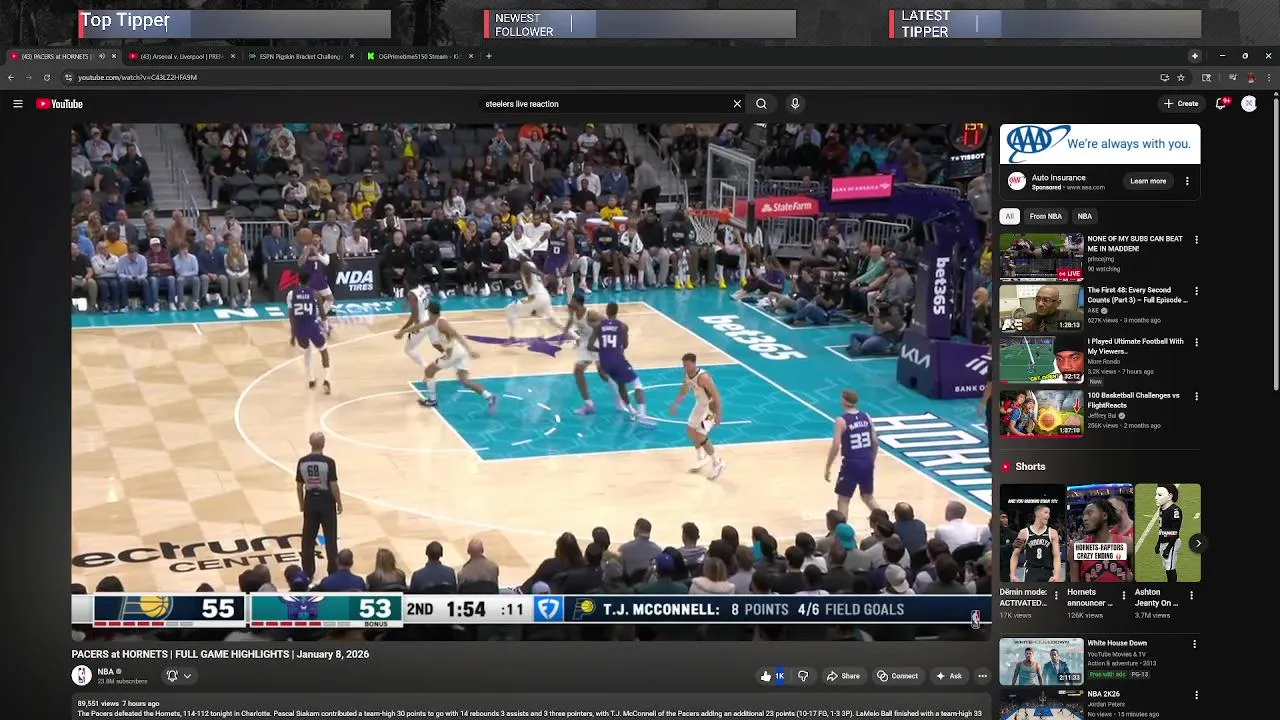Open options for The First 48 video
The width and height of the screenshot is (1280, 720).
1196,291
